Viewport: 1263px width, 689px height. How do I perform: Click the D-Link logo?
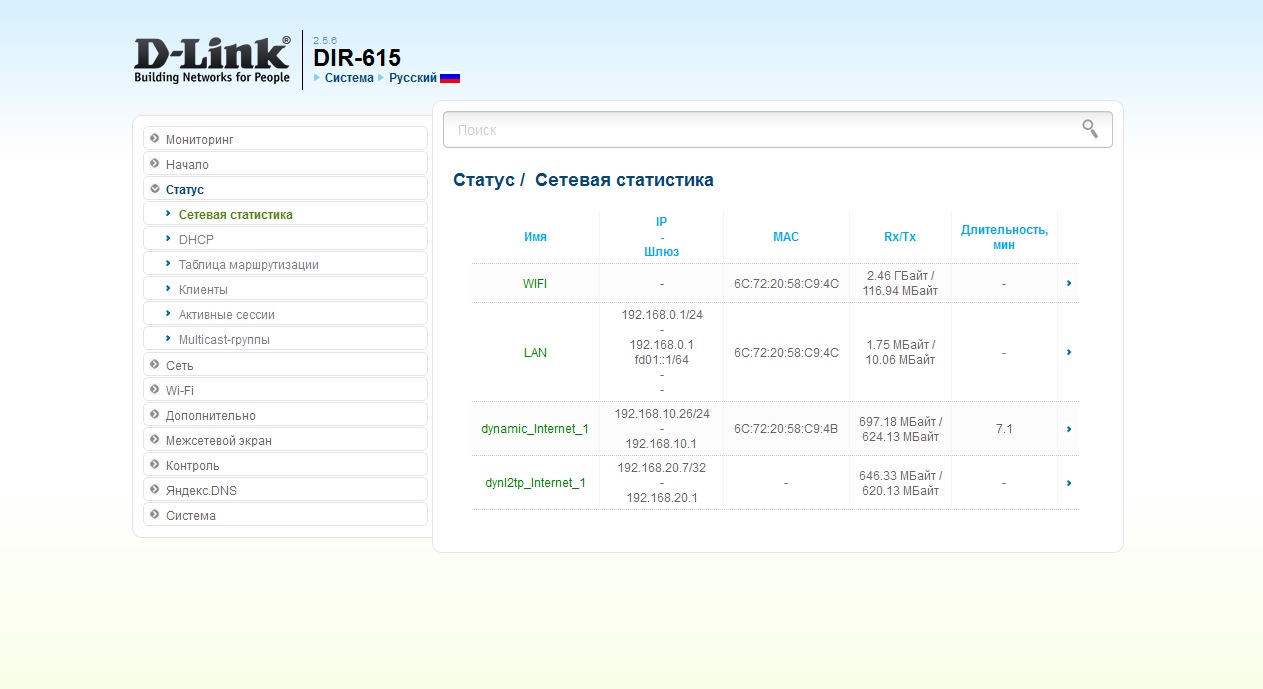point(212,60)
